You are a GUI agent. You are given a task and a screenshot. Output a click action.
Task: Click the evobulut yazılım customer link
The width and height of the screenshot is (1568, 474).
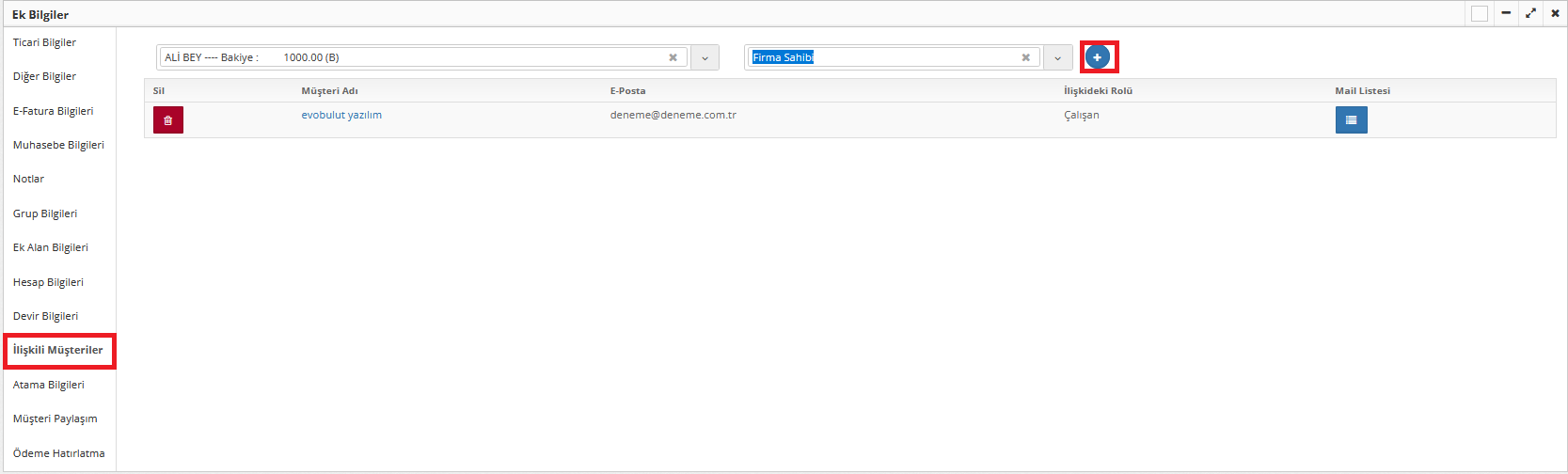341,115
